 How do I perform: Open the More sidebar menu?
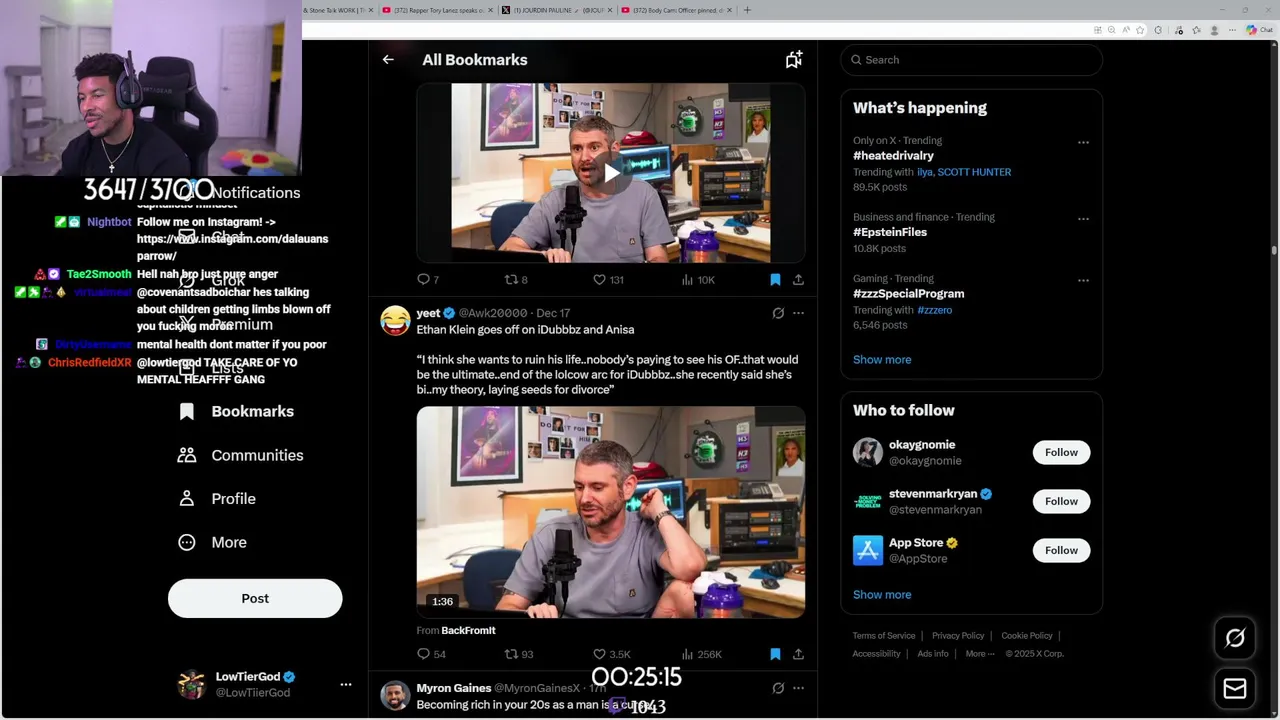[x=212, y=542]
